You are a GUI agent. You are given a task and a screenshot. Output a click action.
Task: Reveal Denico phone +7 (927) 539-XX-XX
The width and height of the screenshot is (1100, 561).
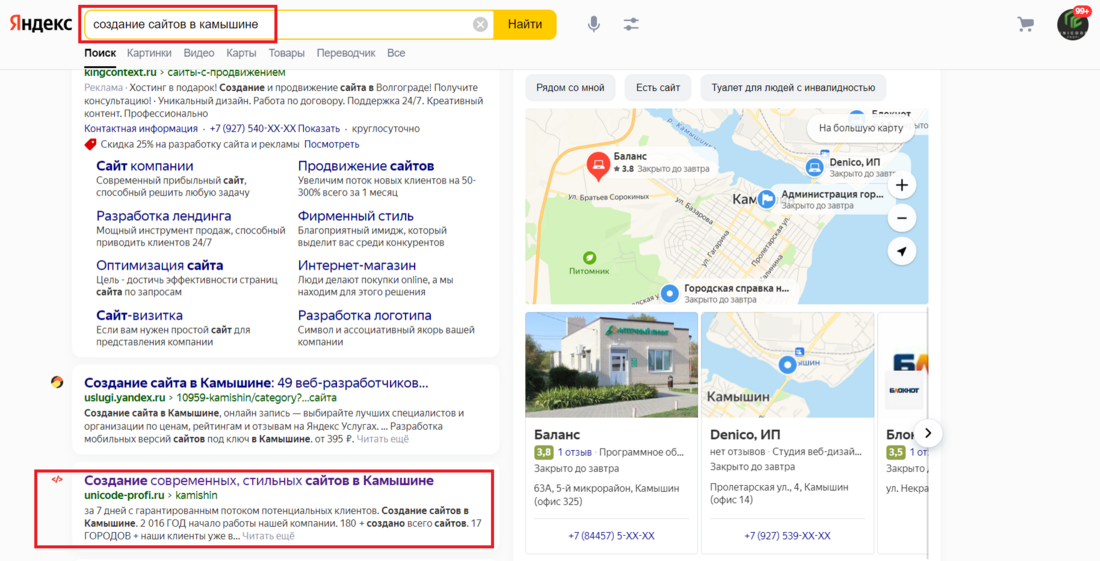(787, 536)
